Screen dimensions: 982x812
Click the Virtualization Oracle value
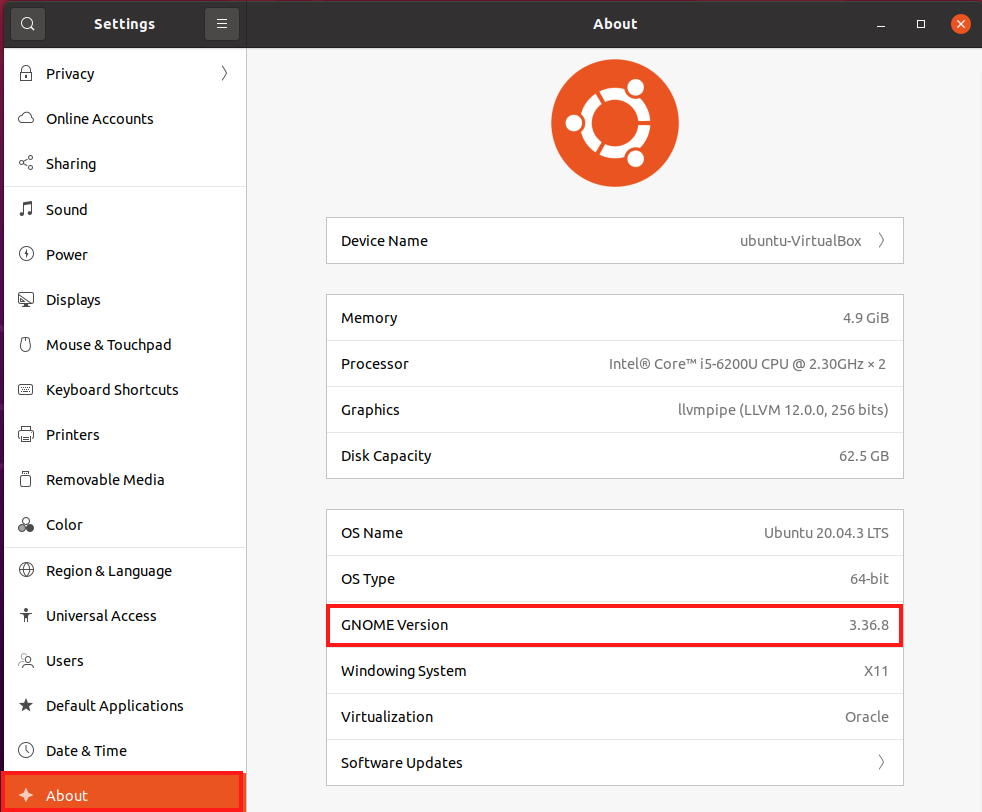tap(867, 717)
